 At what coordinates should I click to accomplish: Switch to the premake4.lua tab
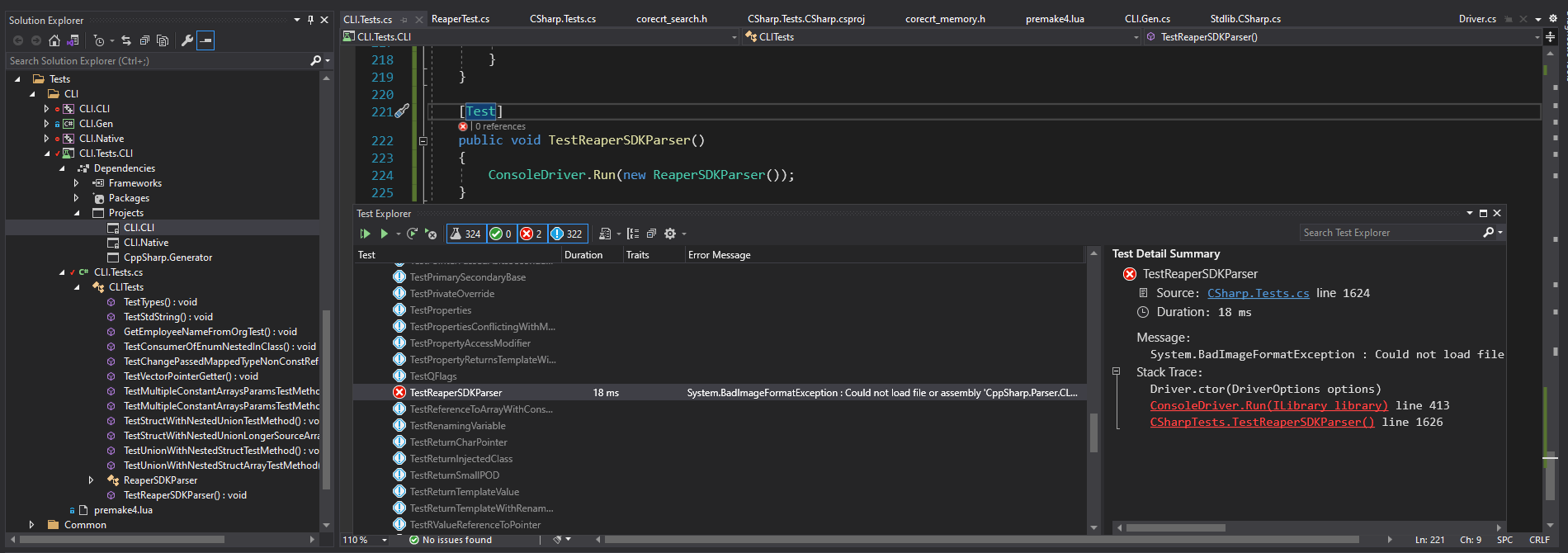tap(1055, 19)
